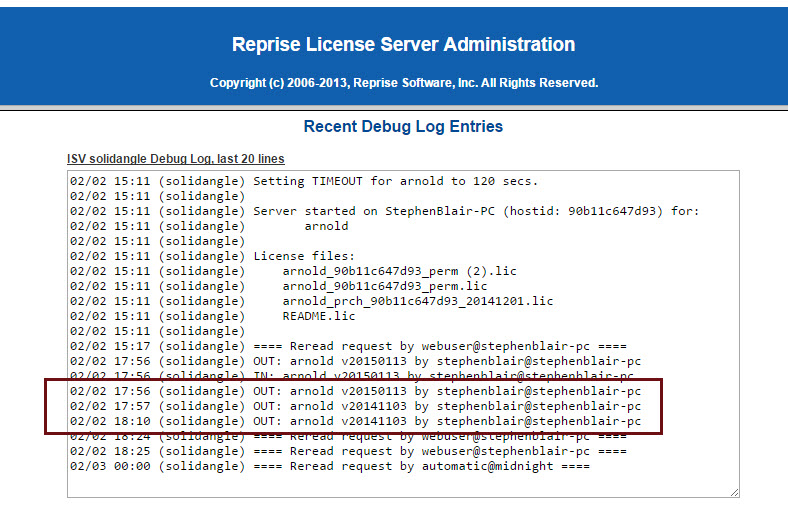Viewport: 788px width, 519px height.
Task: Click the Reprise Software copyright notice
Action: 403,83
